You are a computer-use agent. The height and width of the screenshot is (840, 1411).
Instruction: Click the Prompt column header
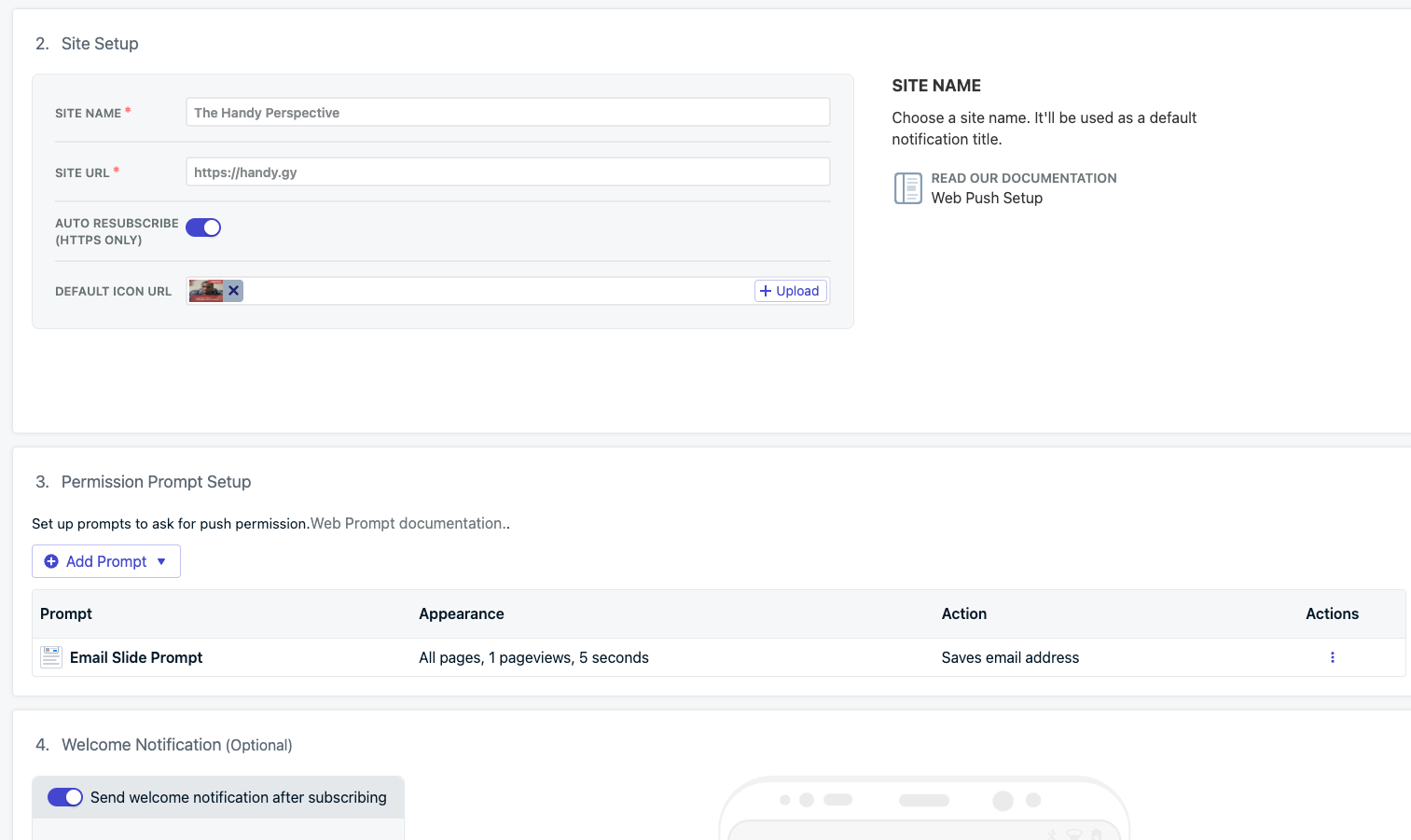point(66,613)
